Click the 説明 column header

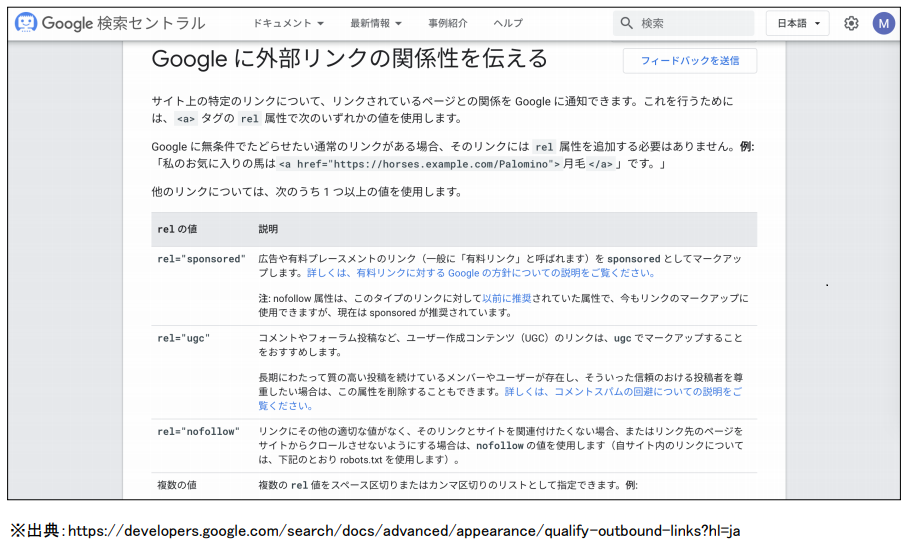[268, 229]
